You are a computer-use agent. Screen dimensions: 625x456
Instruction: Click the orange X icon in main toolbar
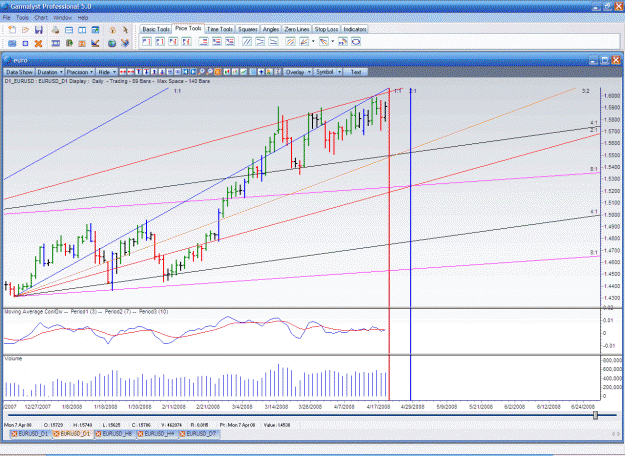tap(38, 43)
